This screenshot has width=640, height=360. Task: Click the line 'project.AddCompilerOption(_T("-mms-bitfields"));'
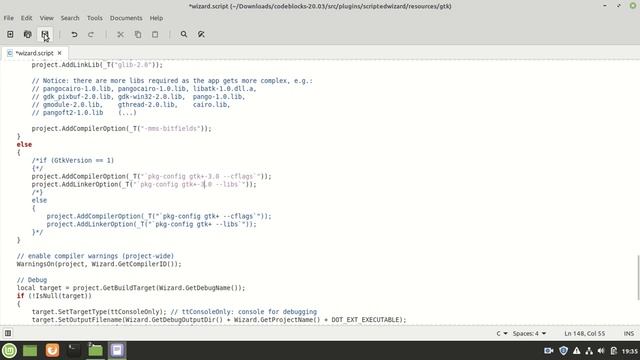[122, 129]
